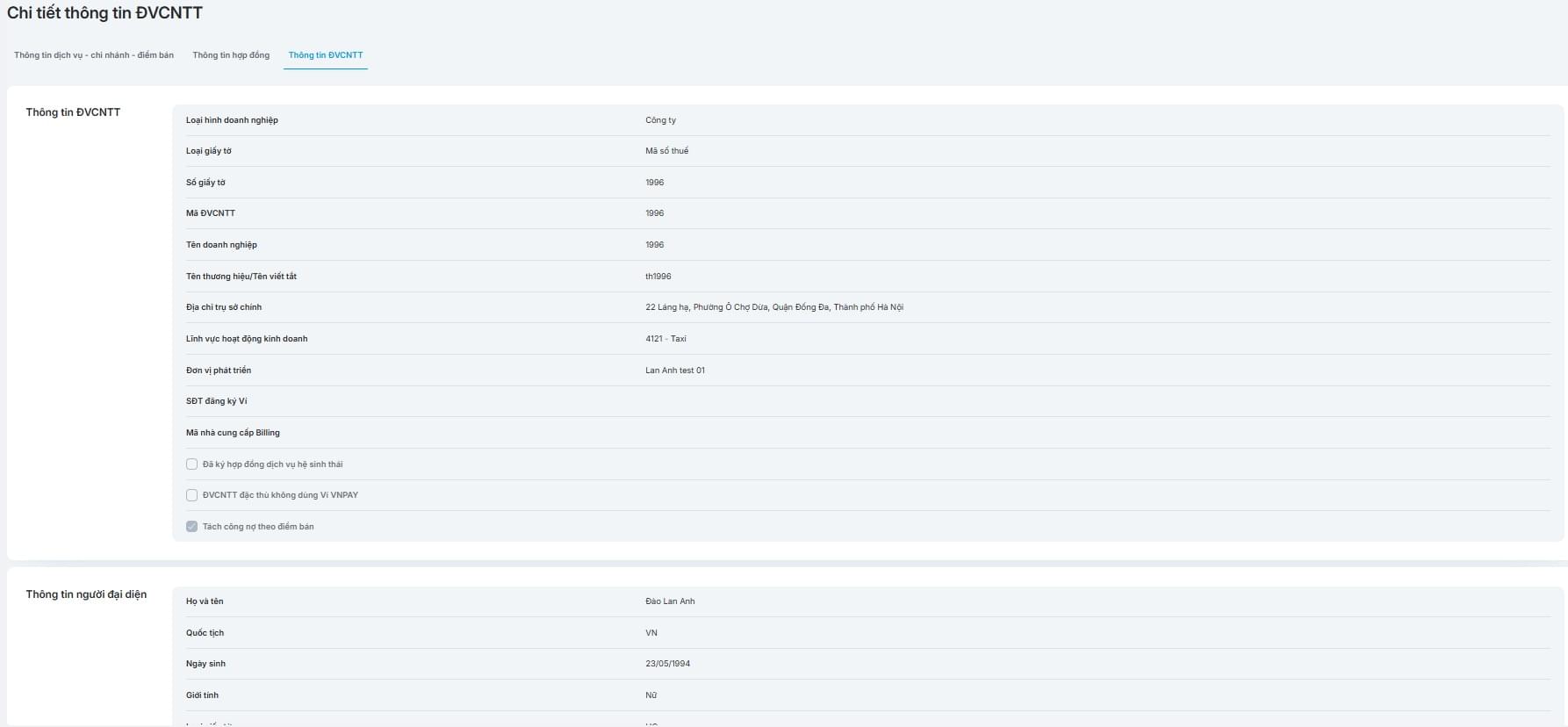Click the 22 Láng hạ head office address
Image resolution: width=1568 pixels, height=727 pixels.
(773, 307)
